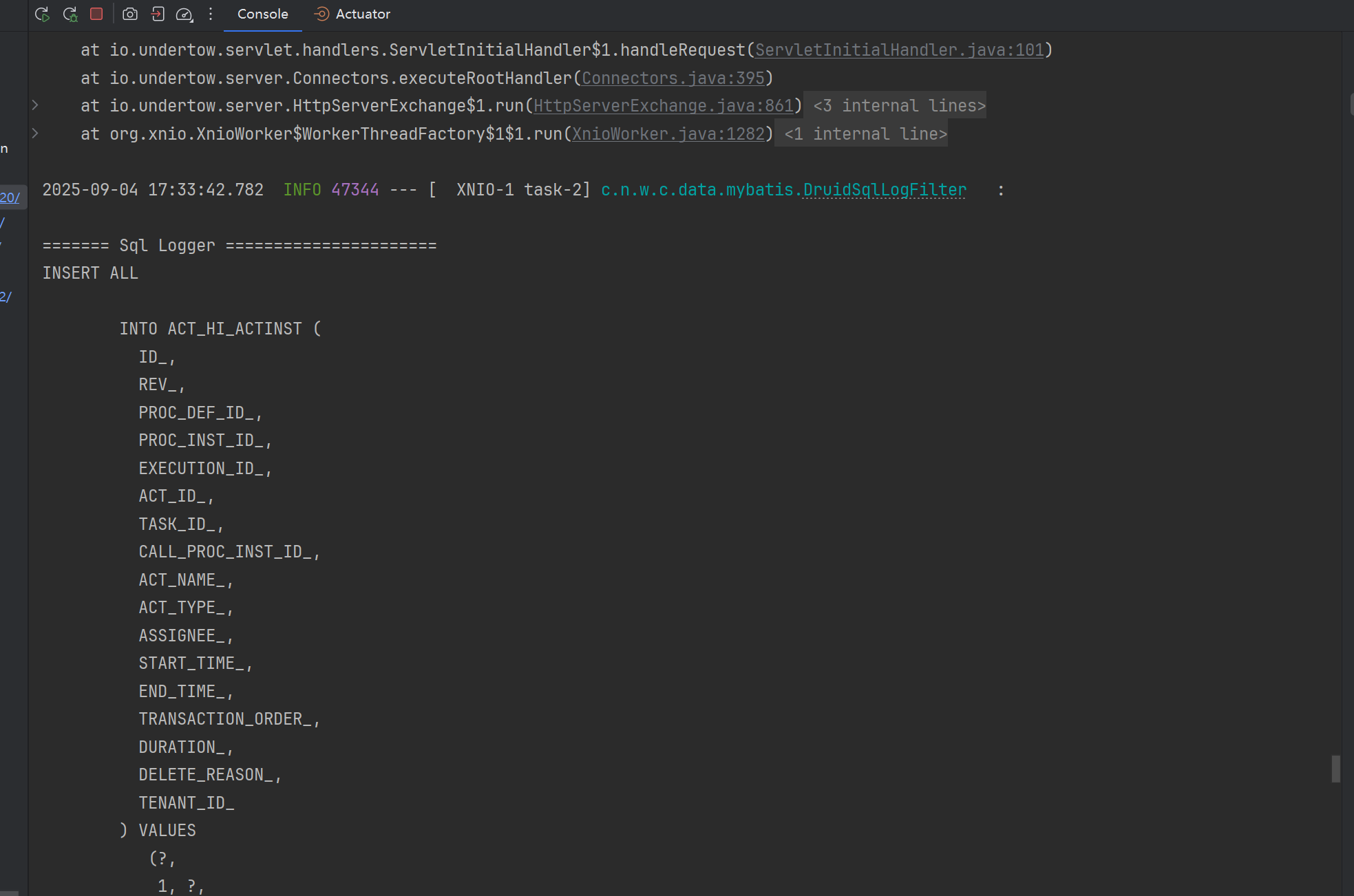Click the Rerun in Debug mode icon
The image size is (1354, 896).
[70, 14]
